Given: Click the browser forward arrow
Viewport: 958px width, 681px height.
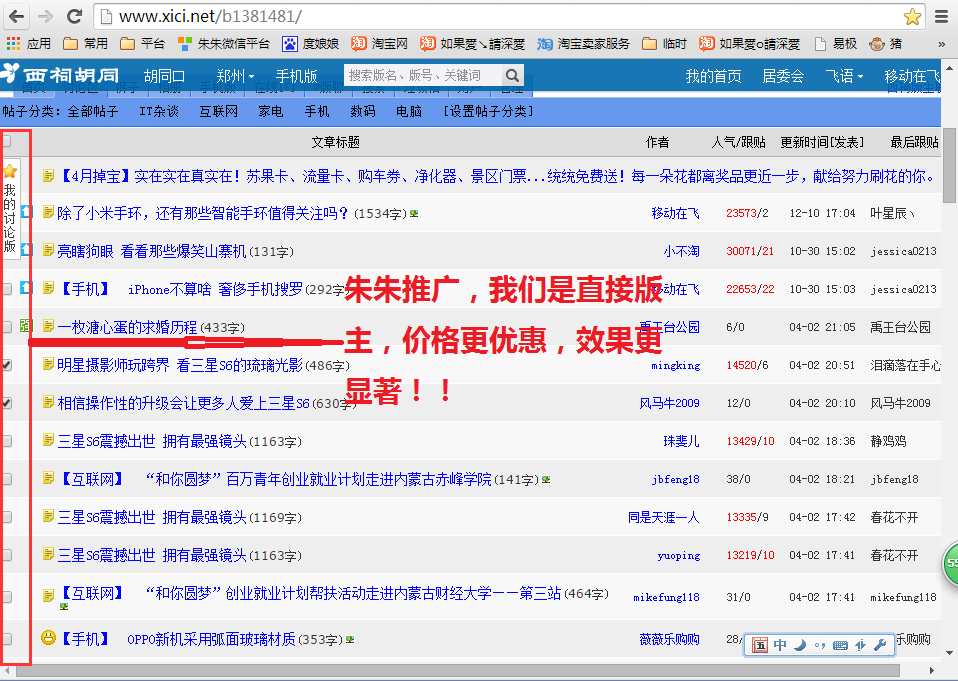Looking at the screenshot, I should [45, 16].
